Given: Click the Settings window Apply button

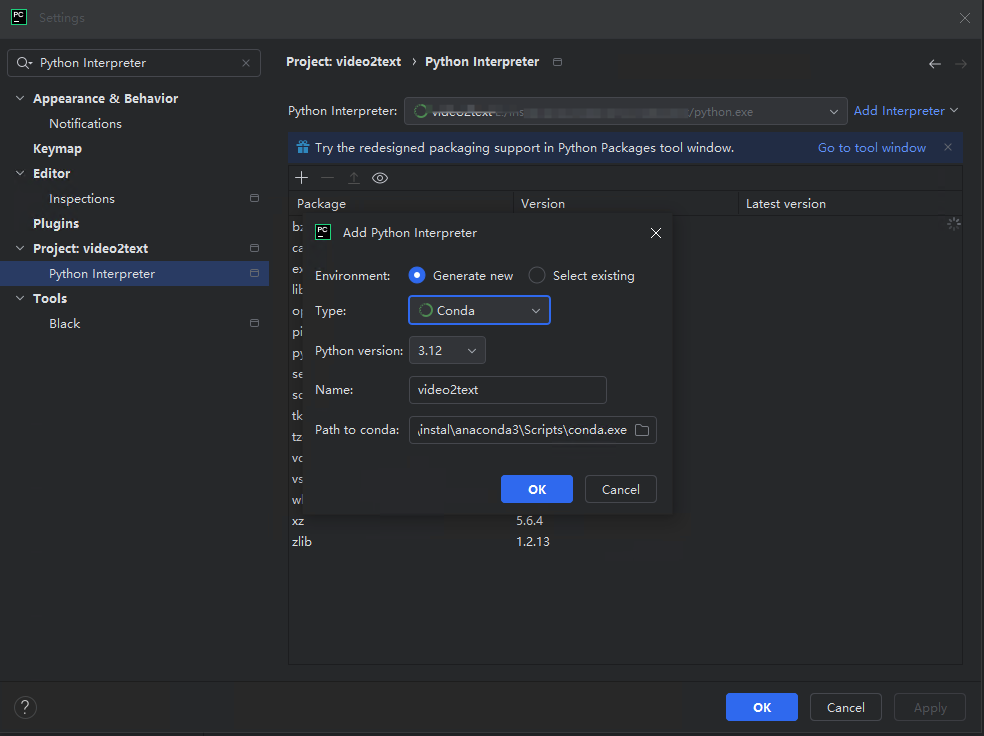Looking at the screenshot, I should (930, 707).
